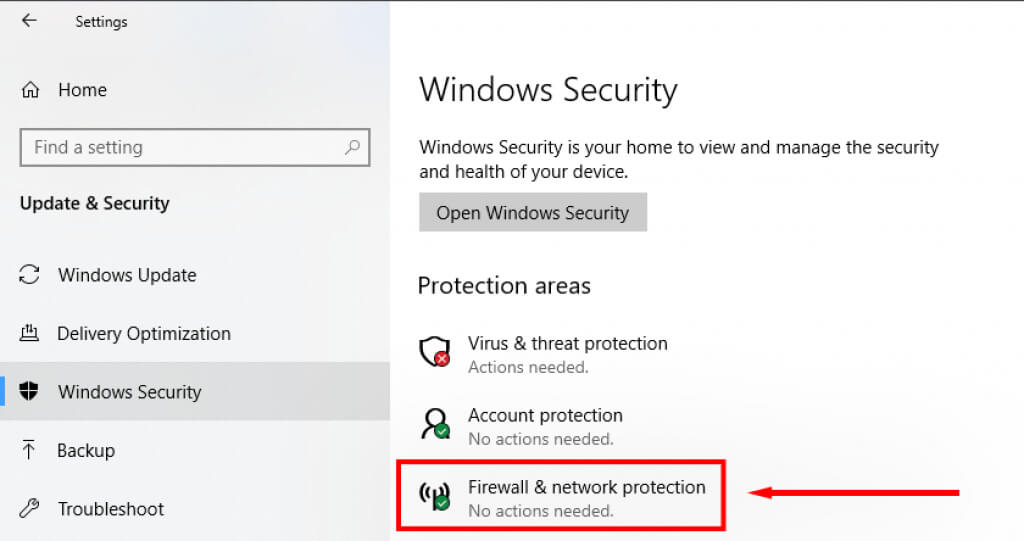This screenshot has height=541, width=1024.
Task: Go to Backup settings
Action: (85, 450)
